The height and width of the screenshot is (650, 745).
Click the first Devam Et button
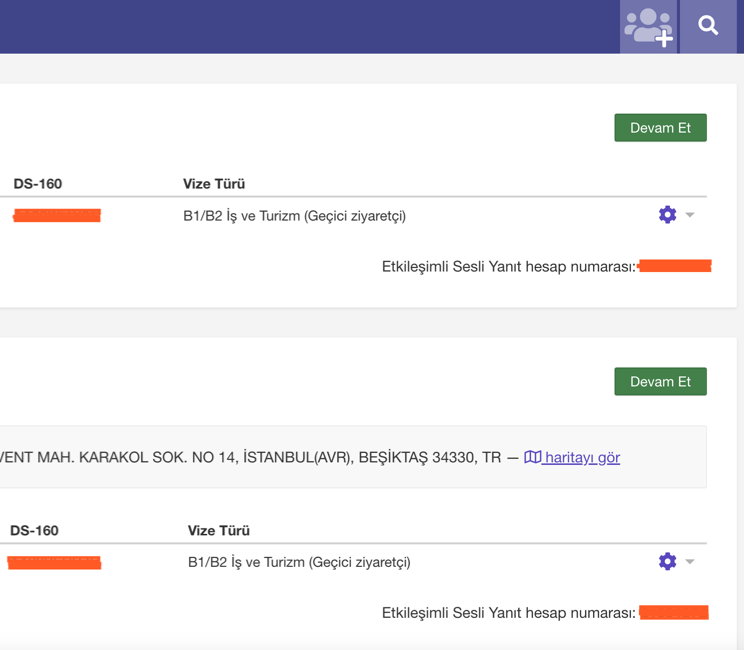pyautogui.click(x=660, y=128)
